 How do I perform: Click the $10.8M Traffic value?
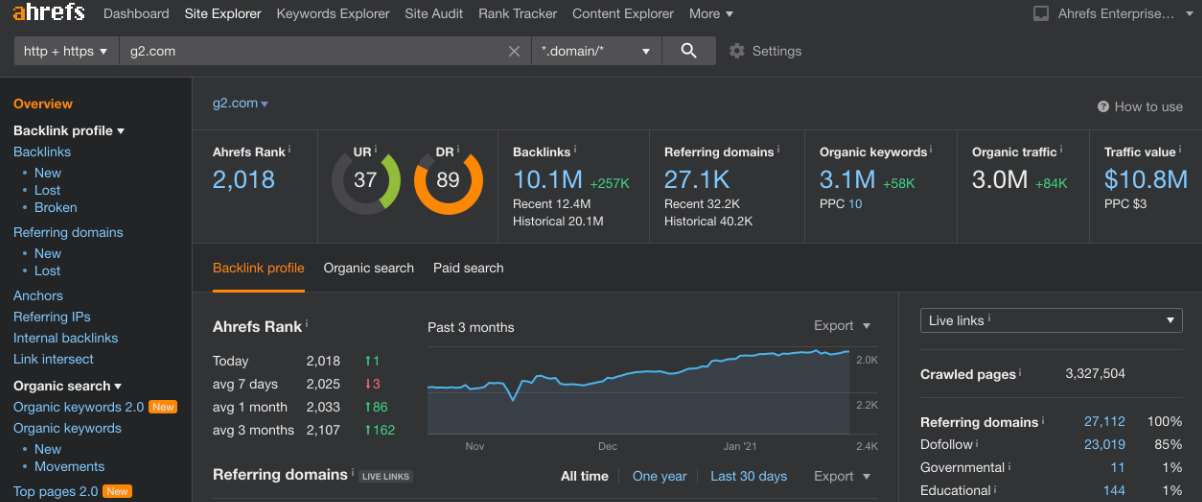[1146, 180]
